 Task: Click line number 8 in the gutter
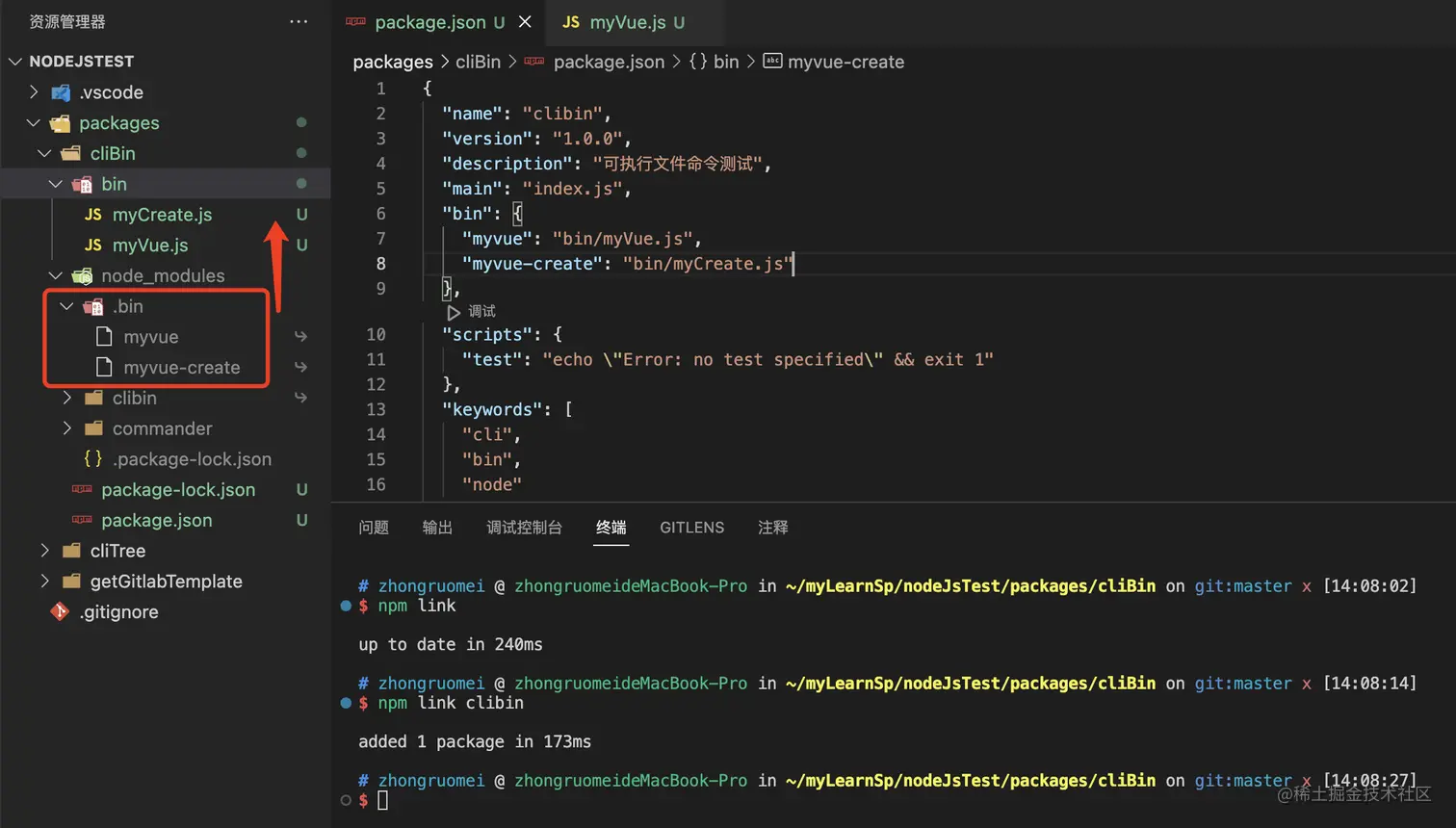[380, 264]
